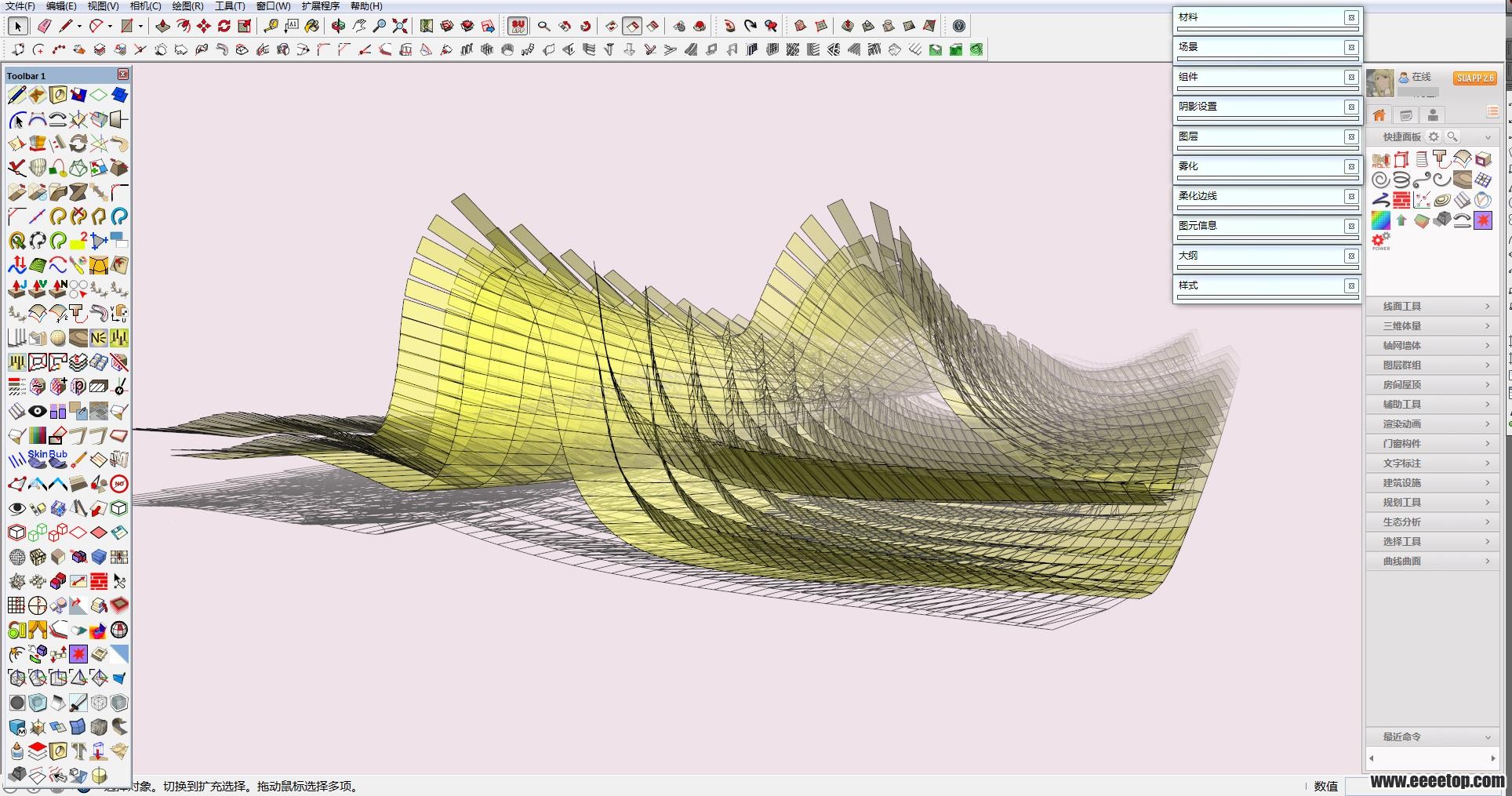This screenshot has width=1512, height=796.
Task: Select the Rotate tool
Action: tap(224, 26)
